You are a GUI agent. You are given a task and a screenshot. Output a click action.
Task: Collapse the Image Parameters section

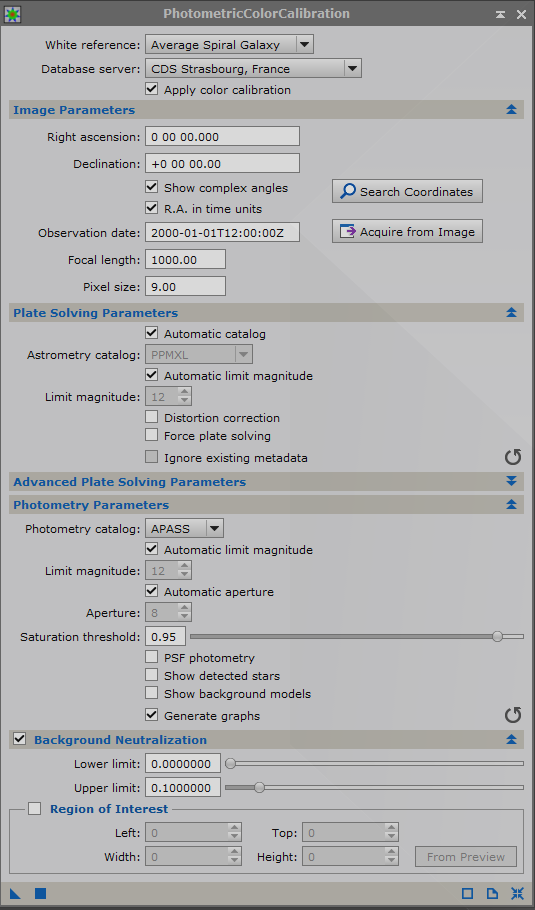pos(511,109)
